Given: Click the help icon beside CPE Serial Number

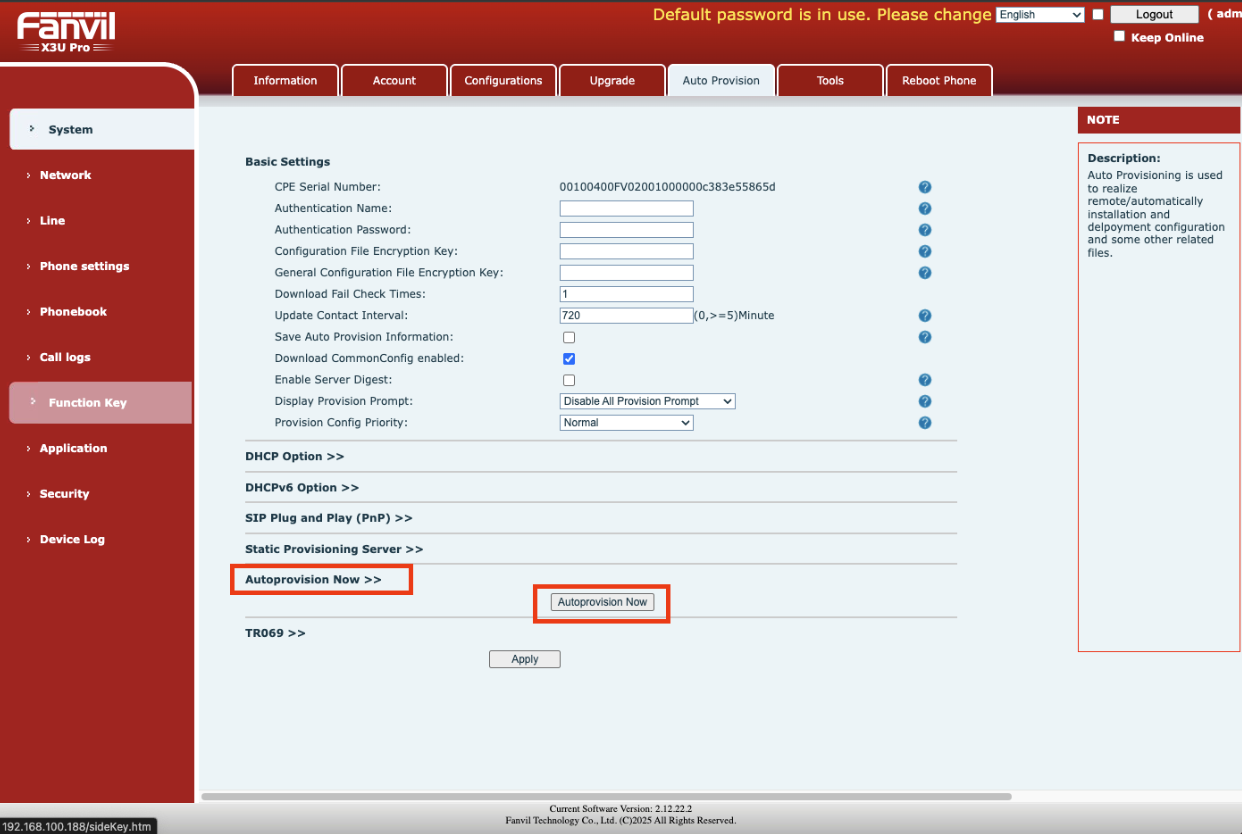Looking at the screenshot, I should pos(925,187).
